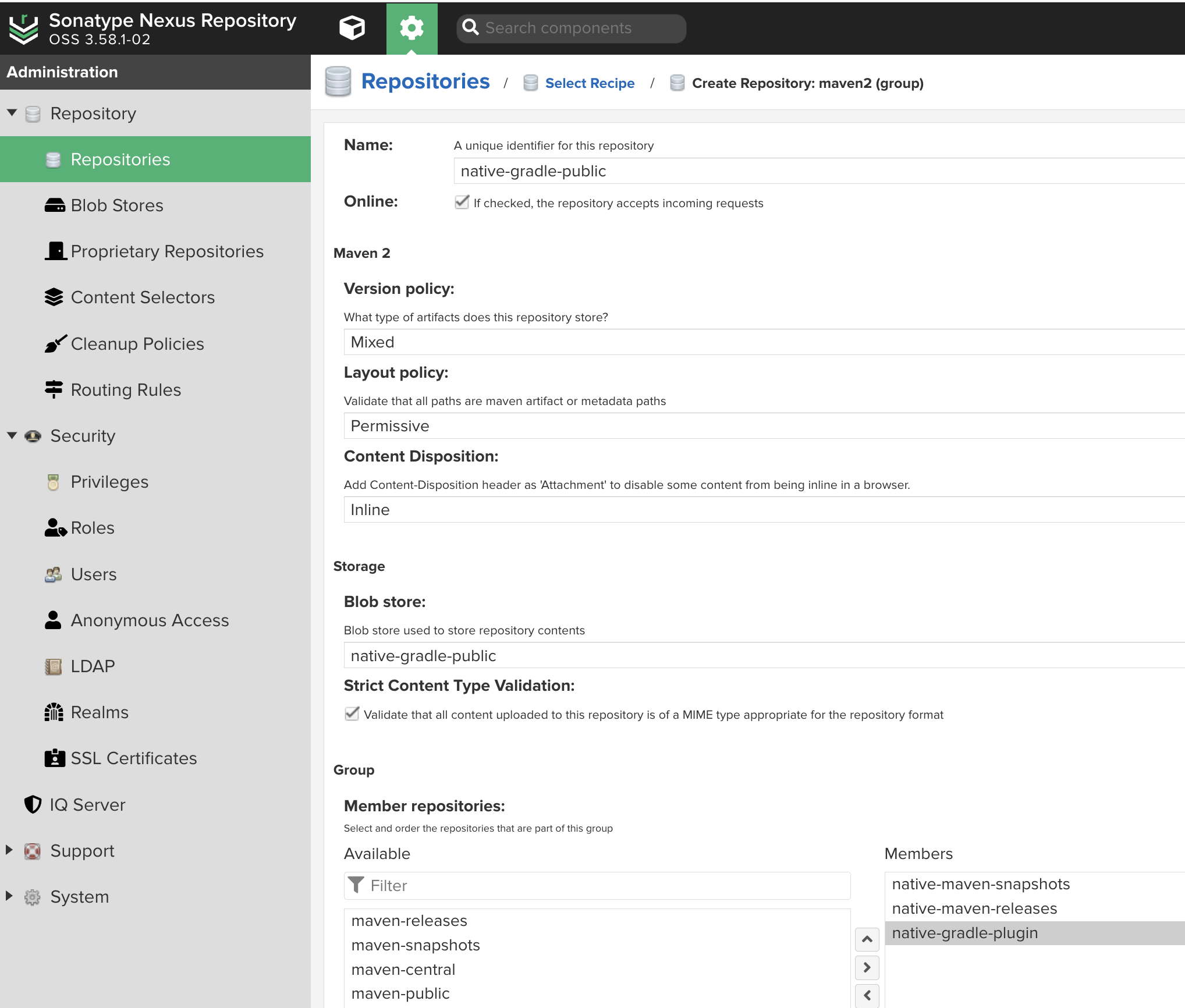Screen dimensions: 1185x1008
Task: Click the move-up arrow for members
Action: click(x=867, y=939)
